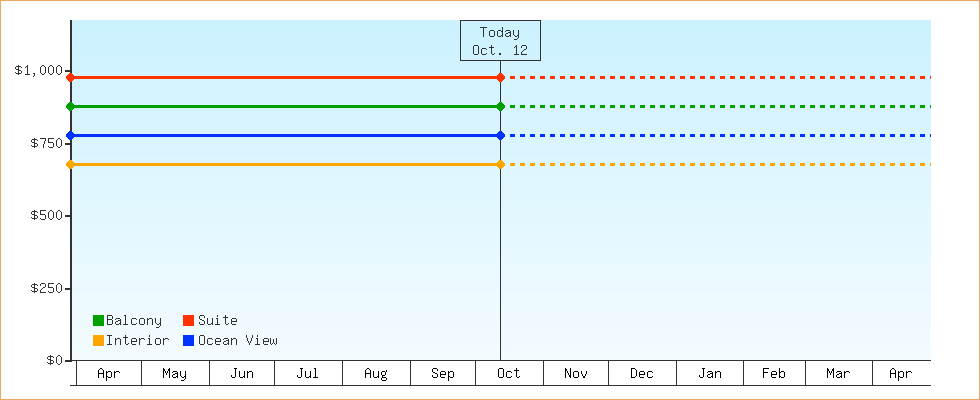The height and width of the screenshot is (400, 980).
Task: Select the Interior legend label
Action: click(138, 341)
